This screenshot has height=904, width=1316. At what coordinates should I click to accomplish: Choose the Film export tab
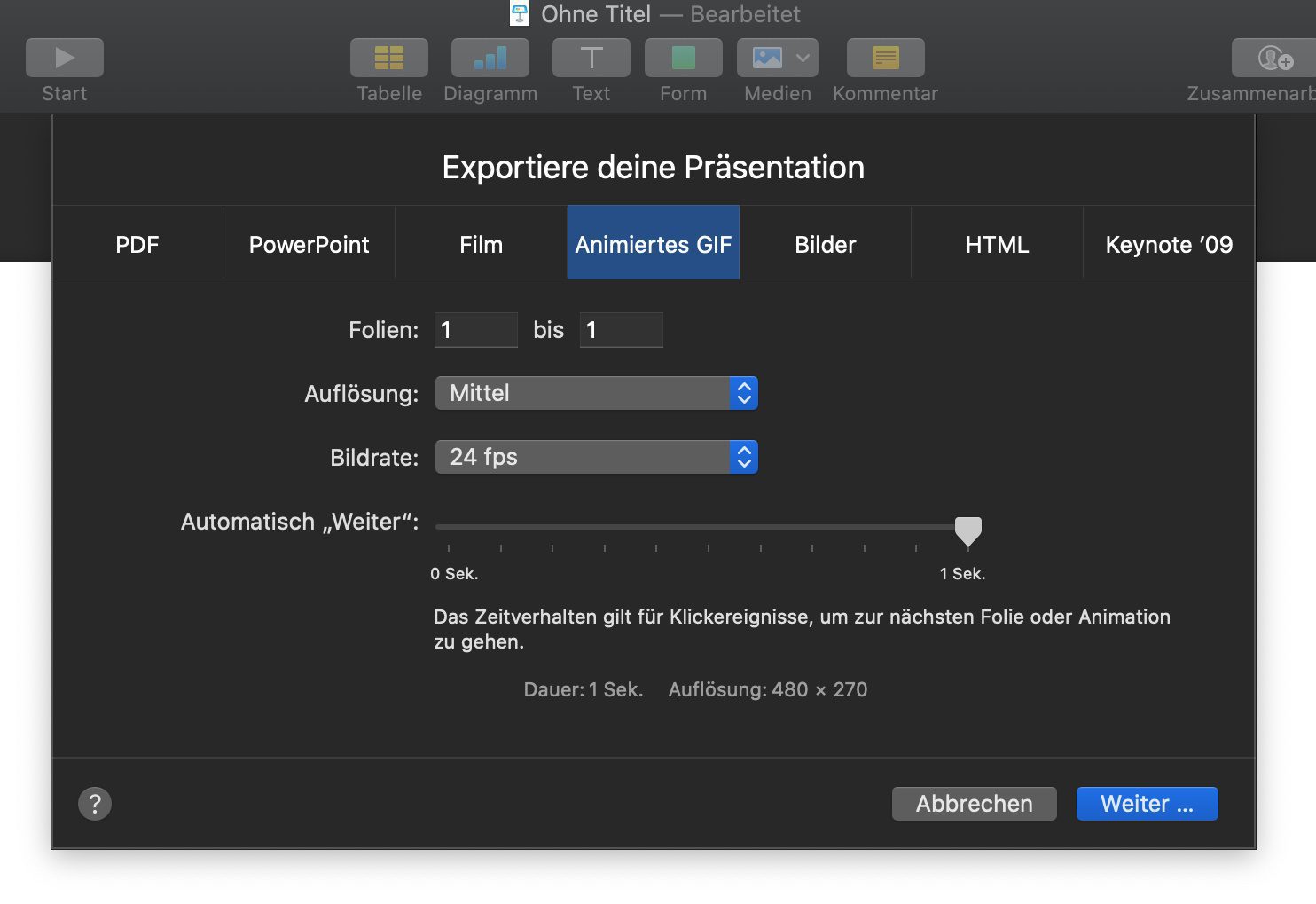[481, 244]
